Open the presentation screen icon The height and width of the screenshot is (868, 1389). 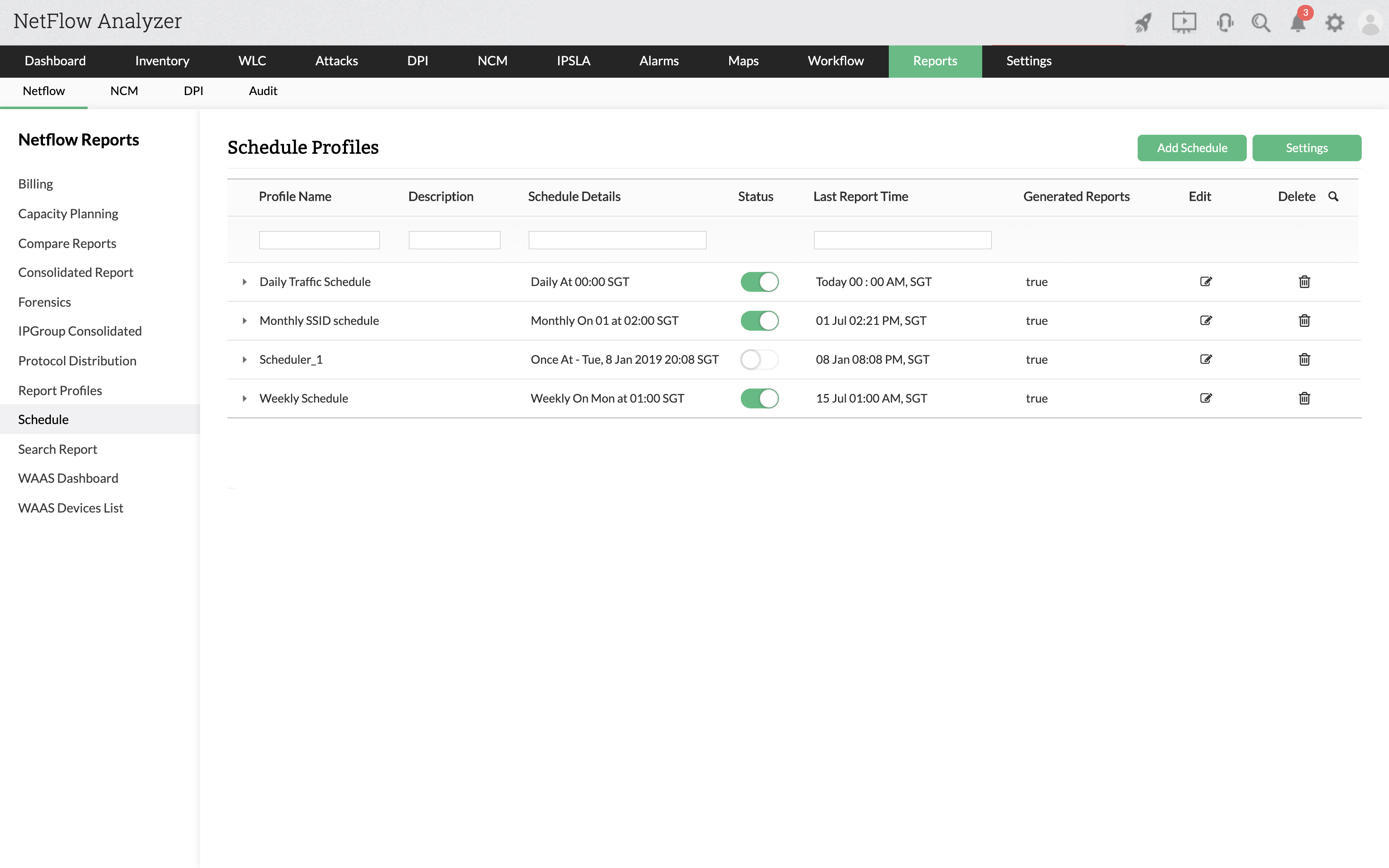pos(1184,23)
